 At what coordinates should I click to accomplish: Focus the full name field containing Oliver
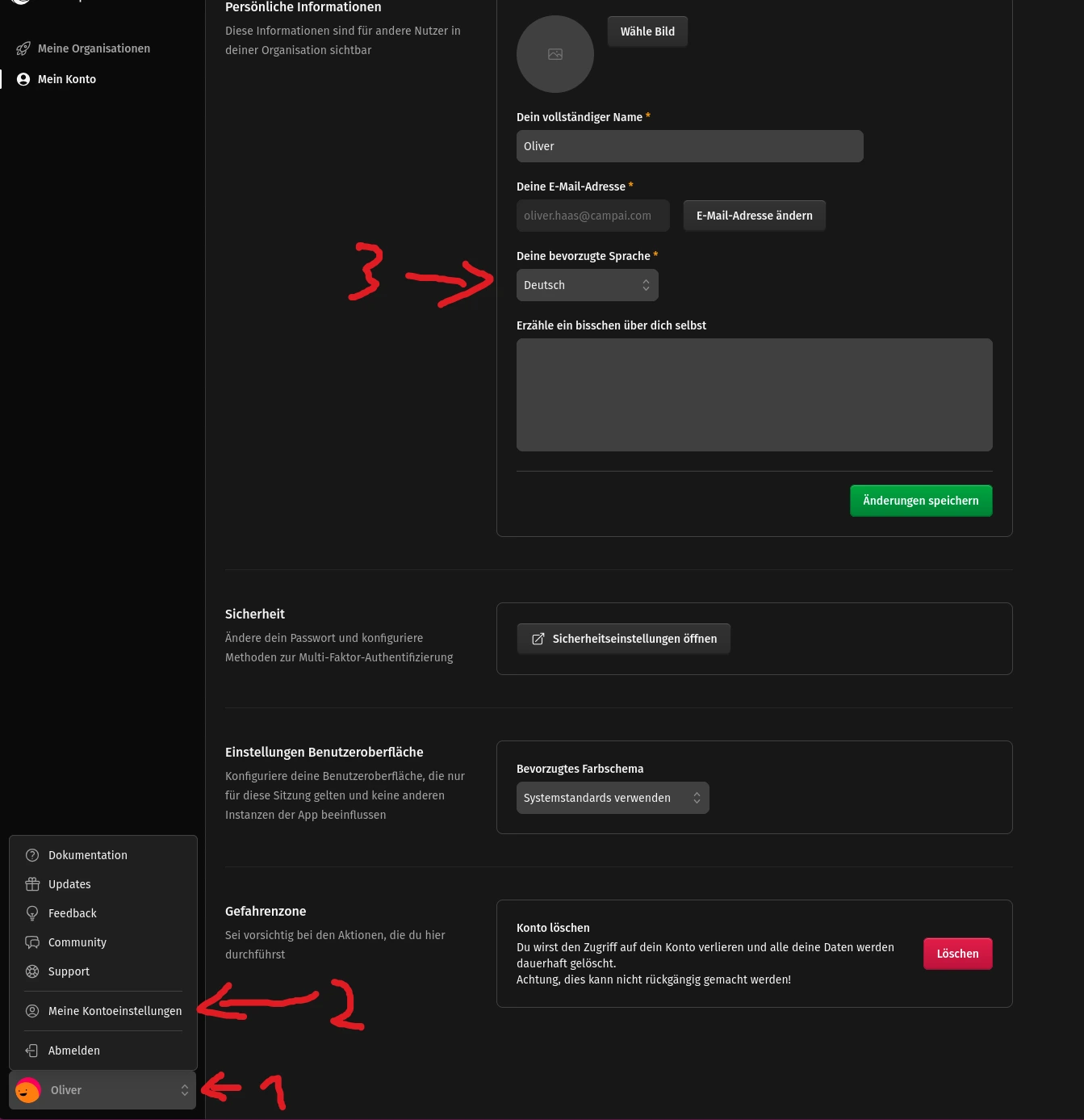pyautogui.click(x=689, y=146)
